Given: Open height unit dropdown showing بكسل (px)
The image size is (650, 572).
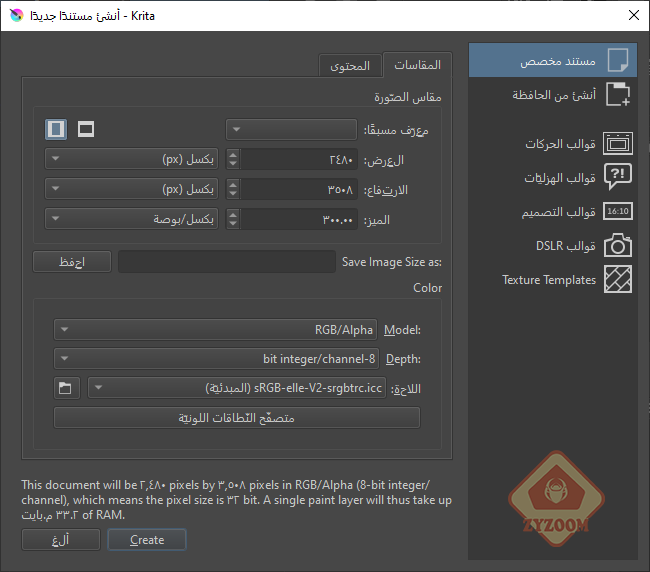Looking at the screenshot, I should coord(131,189).
